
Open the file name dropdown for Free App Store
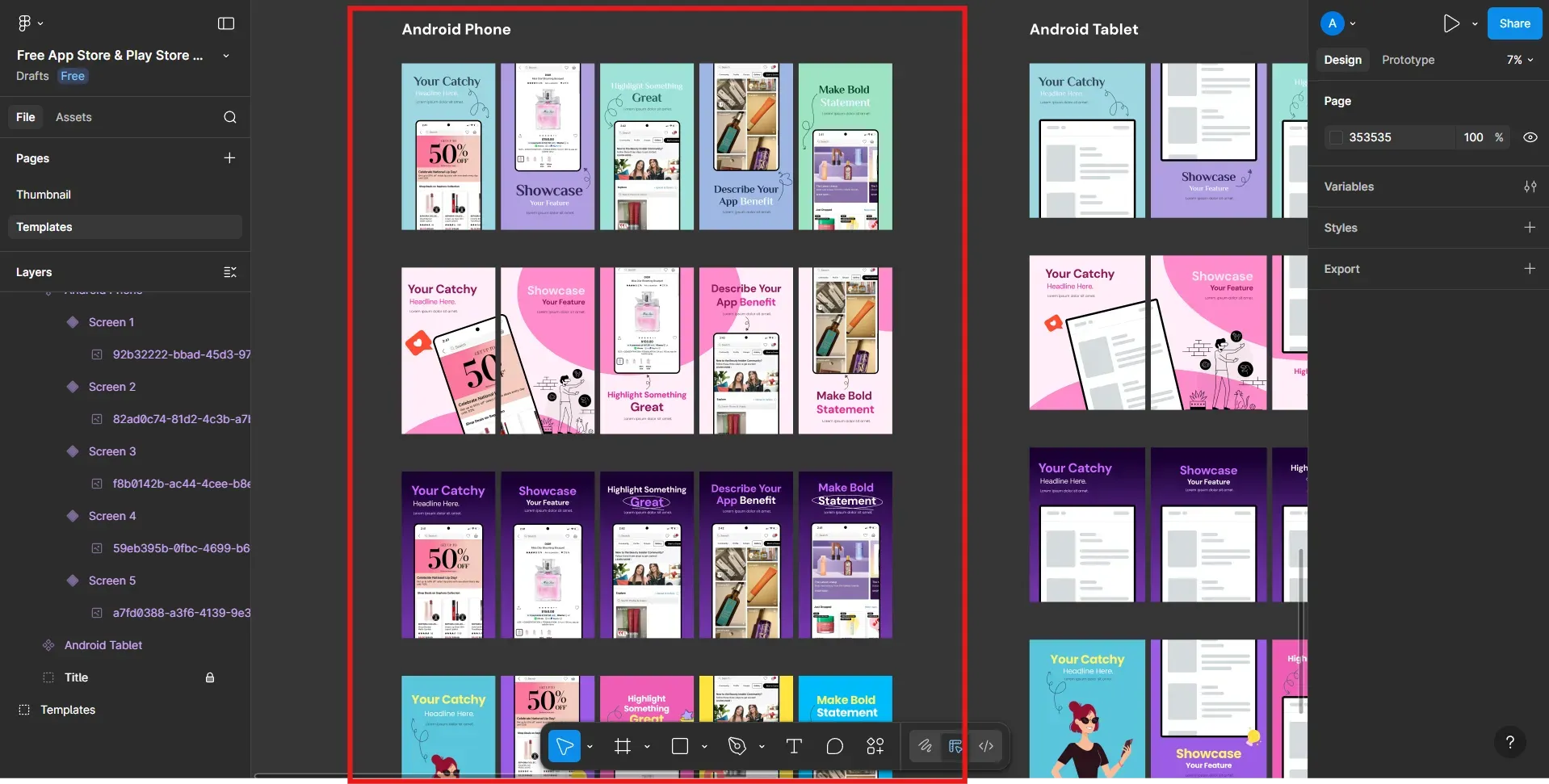(225, 56)
